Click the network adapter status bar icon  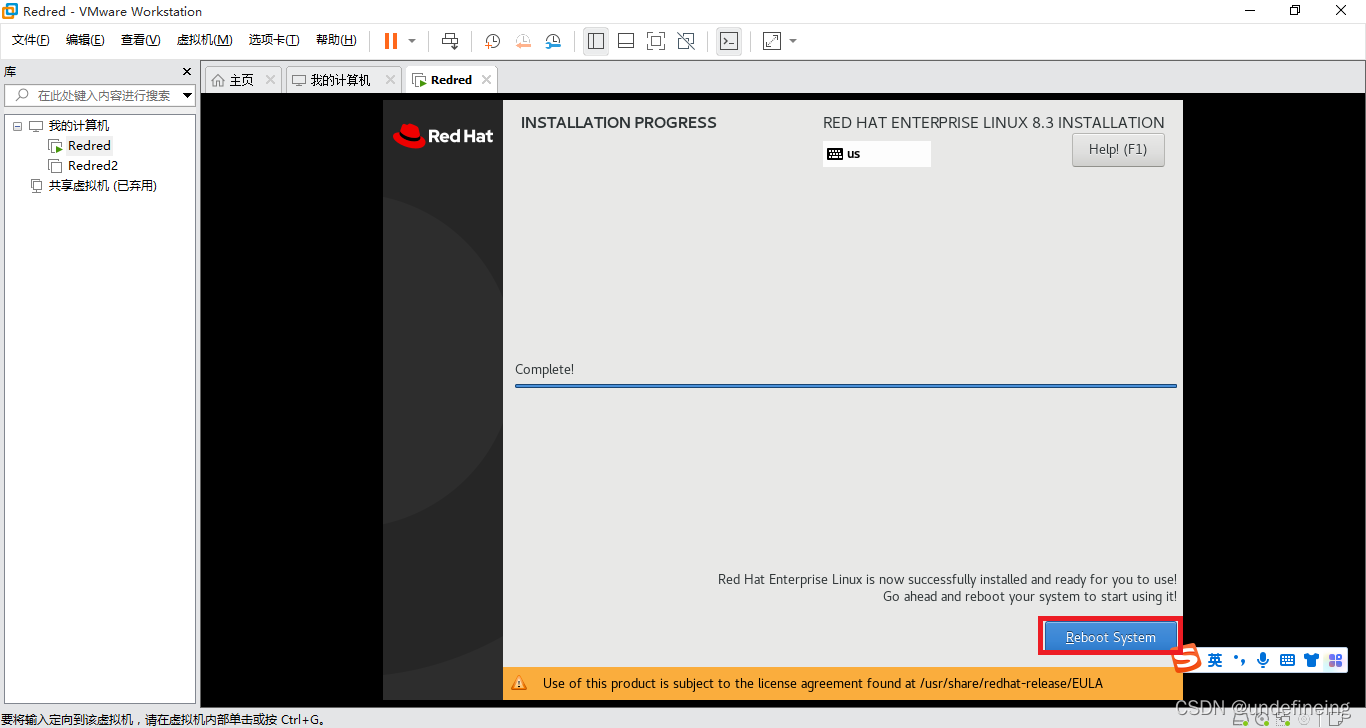[1283, 717]
